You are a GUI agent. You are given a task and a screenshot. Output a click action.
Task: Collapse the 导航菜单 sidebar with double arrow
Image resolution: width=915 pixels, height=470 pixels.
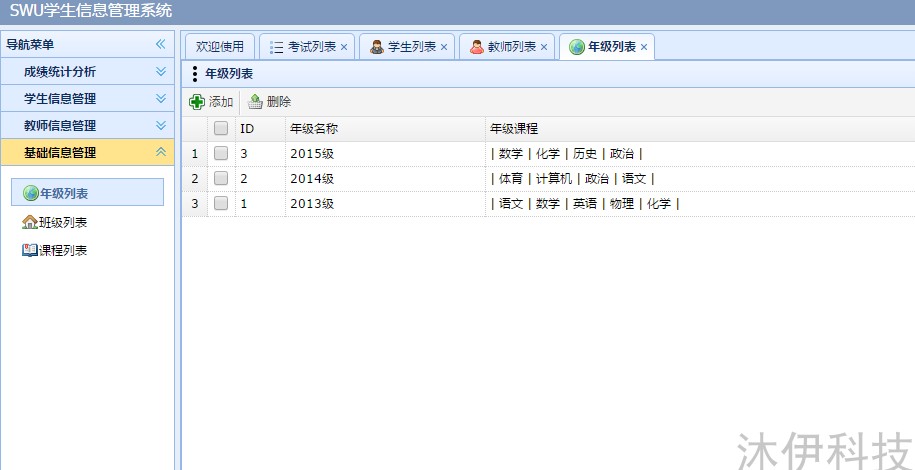(161, 44)
